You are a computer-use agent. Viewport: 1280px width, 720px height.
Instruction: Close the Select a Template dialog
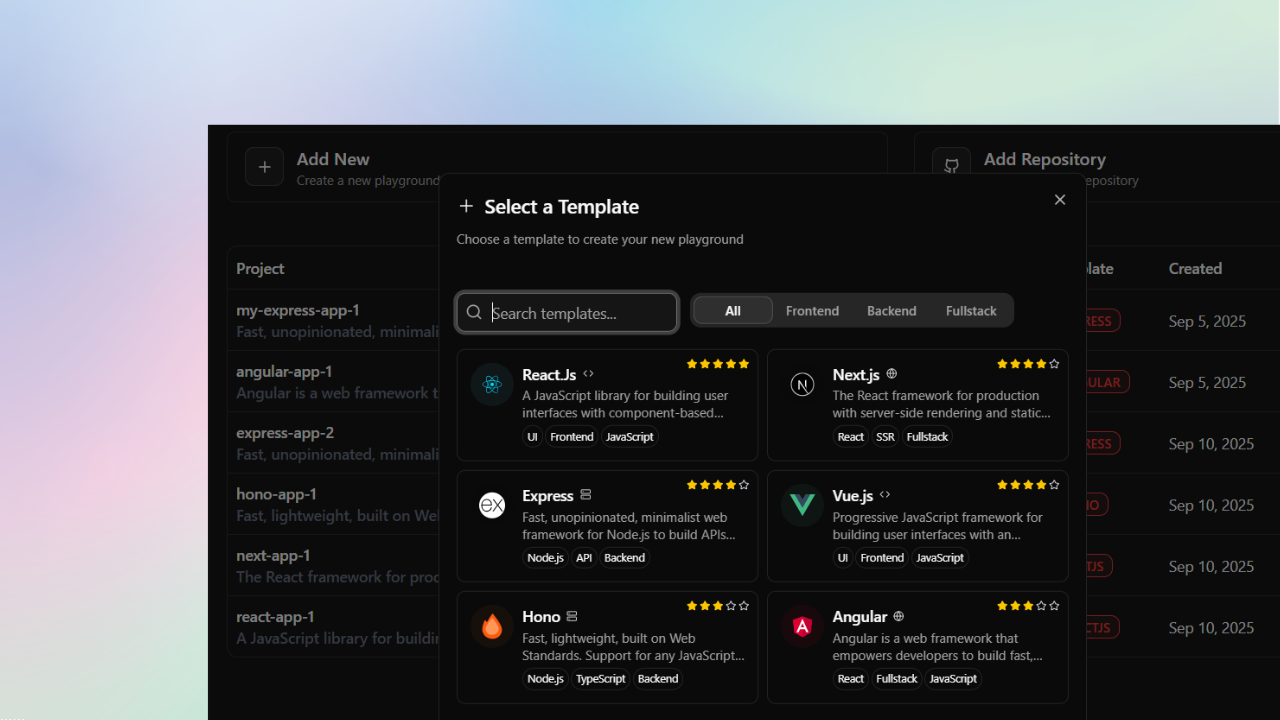point(1060,199)
